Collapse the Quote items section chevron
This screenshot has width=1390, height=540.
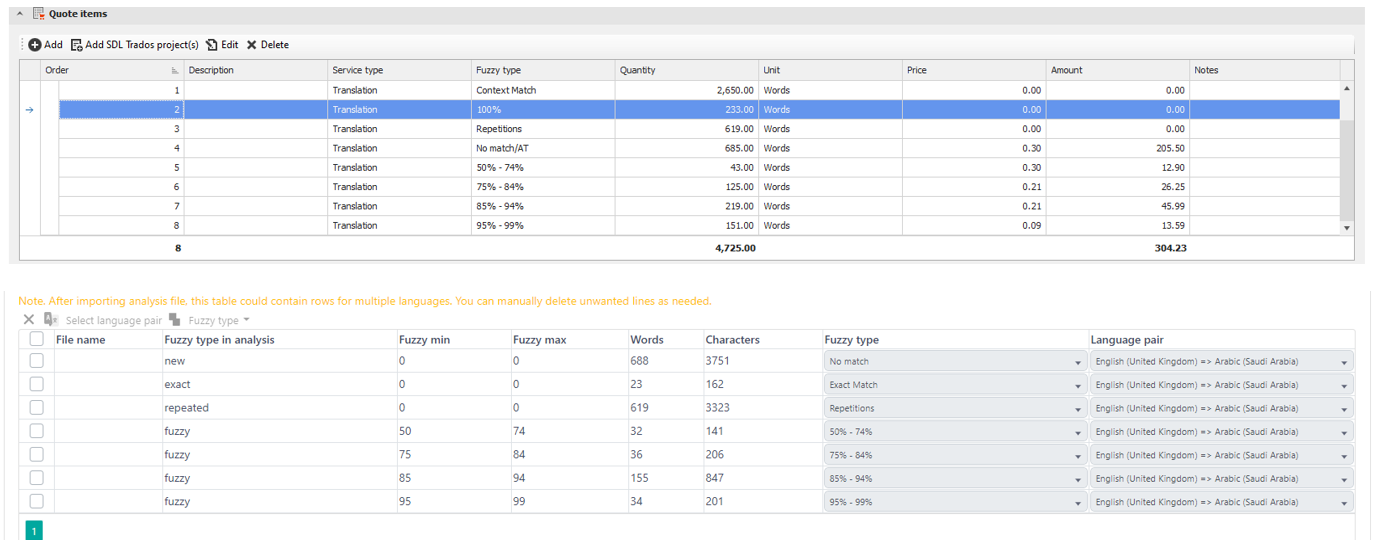(x=20, y=14)
